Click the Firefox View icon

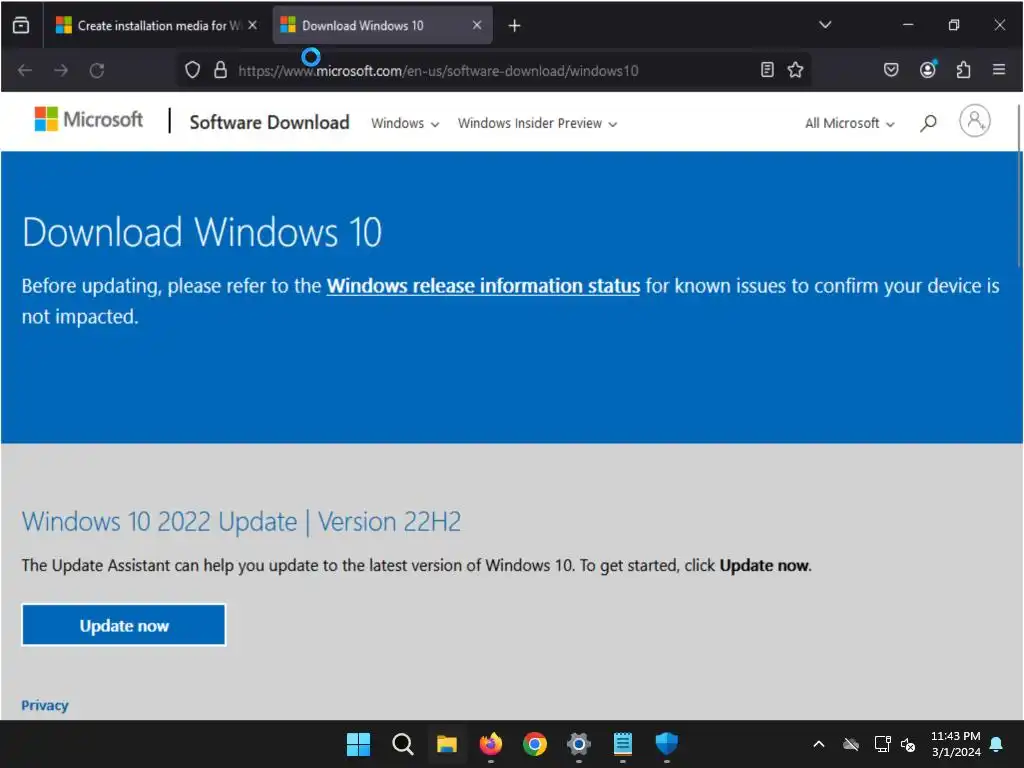coord(21,25)
